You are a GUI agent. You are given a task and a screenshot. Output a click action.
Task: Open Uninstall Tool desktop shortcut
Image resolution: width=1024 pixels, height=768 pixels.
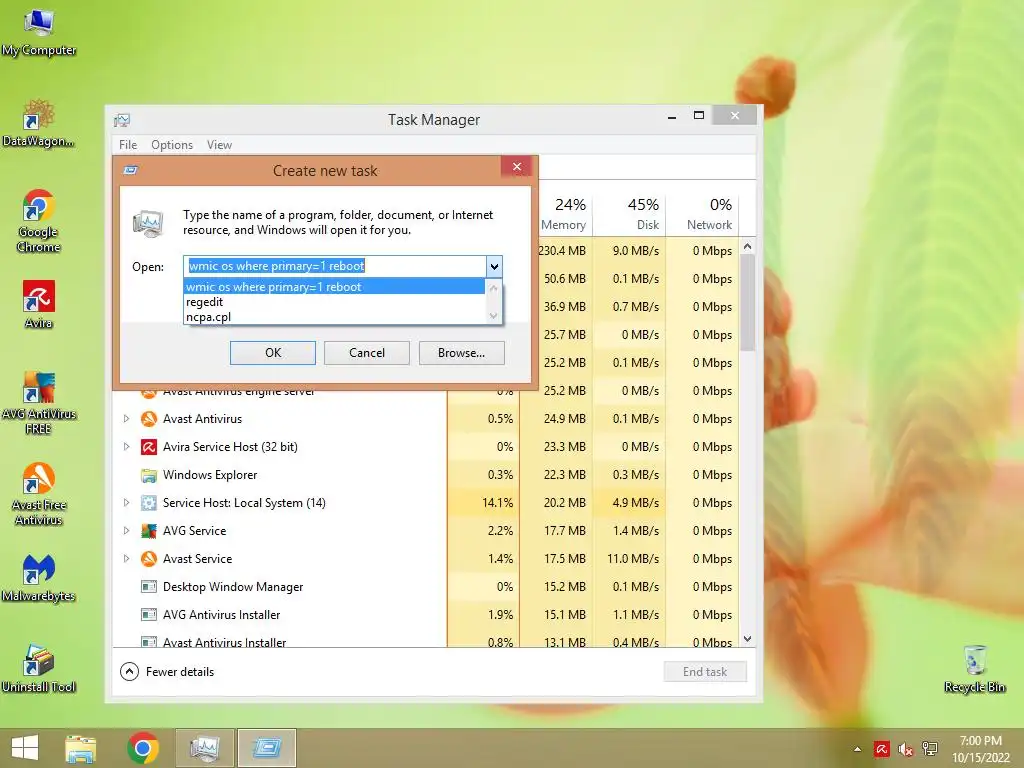pyautogui.click(x=39, y=669)
